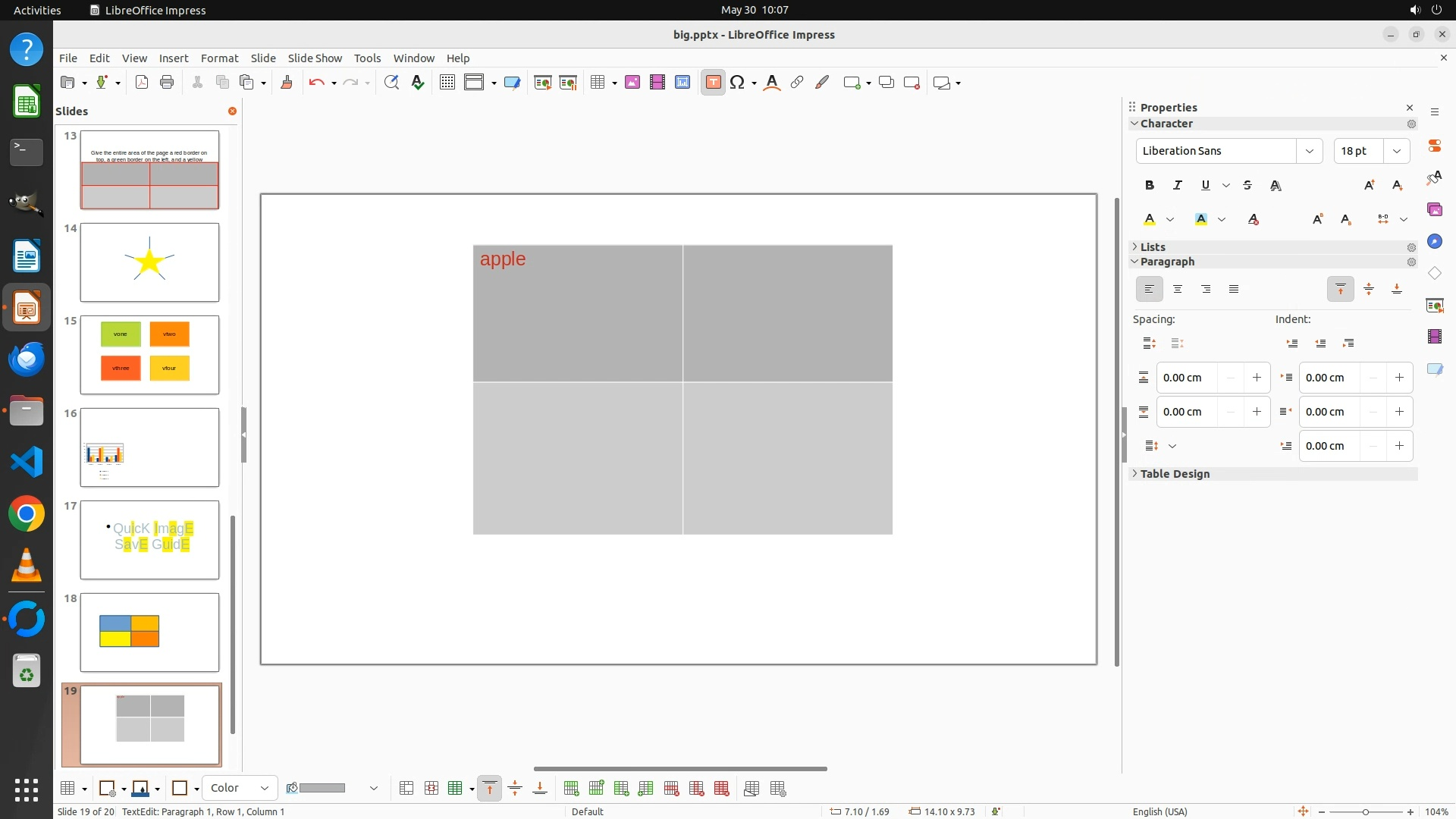
Task: Open the Special Character insert icon
Action: point(737,83)
